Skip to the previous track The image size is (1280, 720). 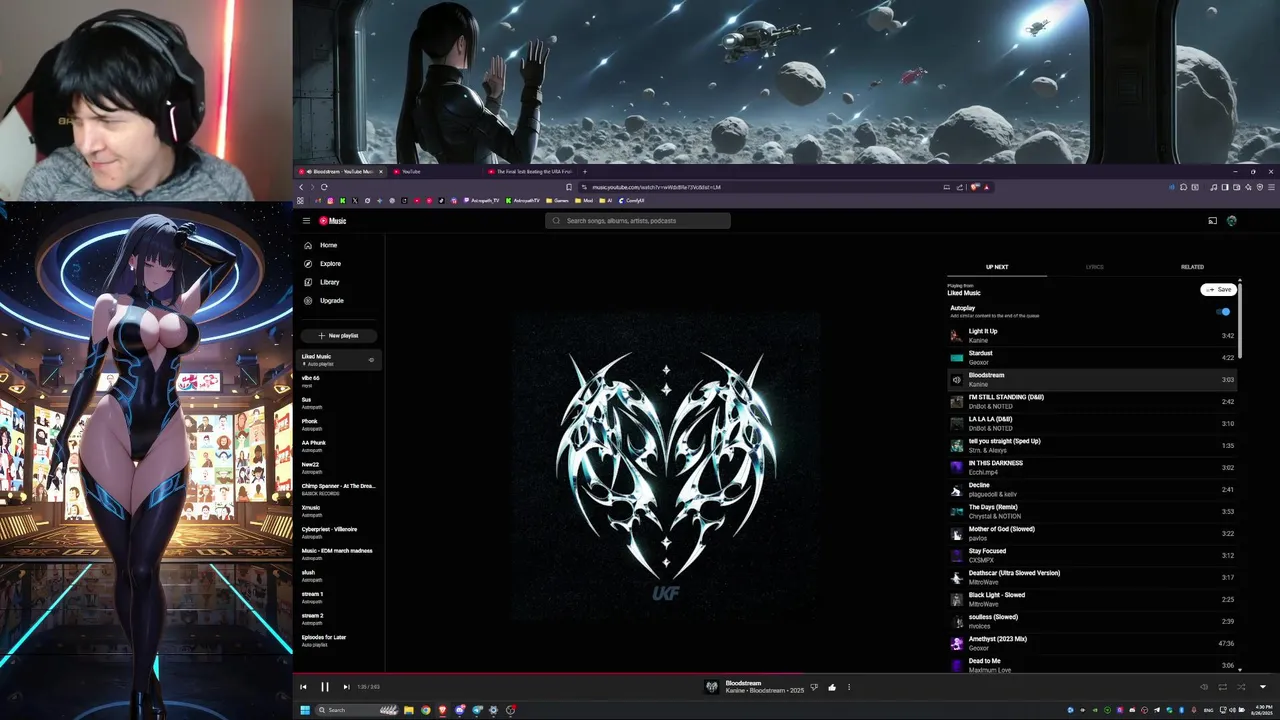pos(303,687)
